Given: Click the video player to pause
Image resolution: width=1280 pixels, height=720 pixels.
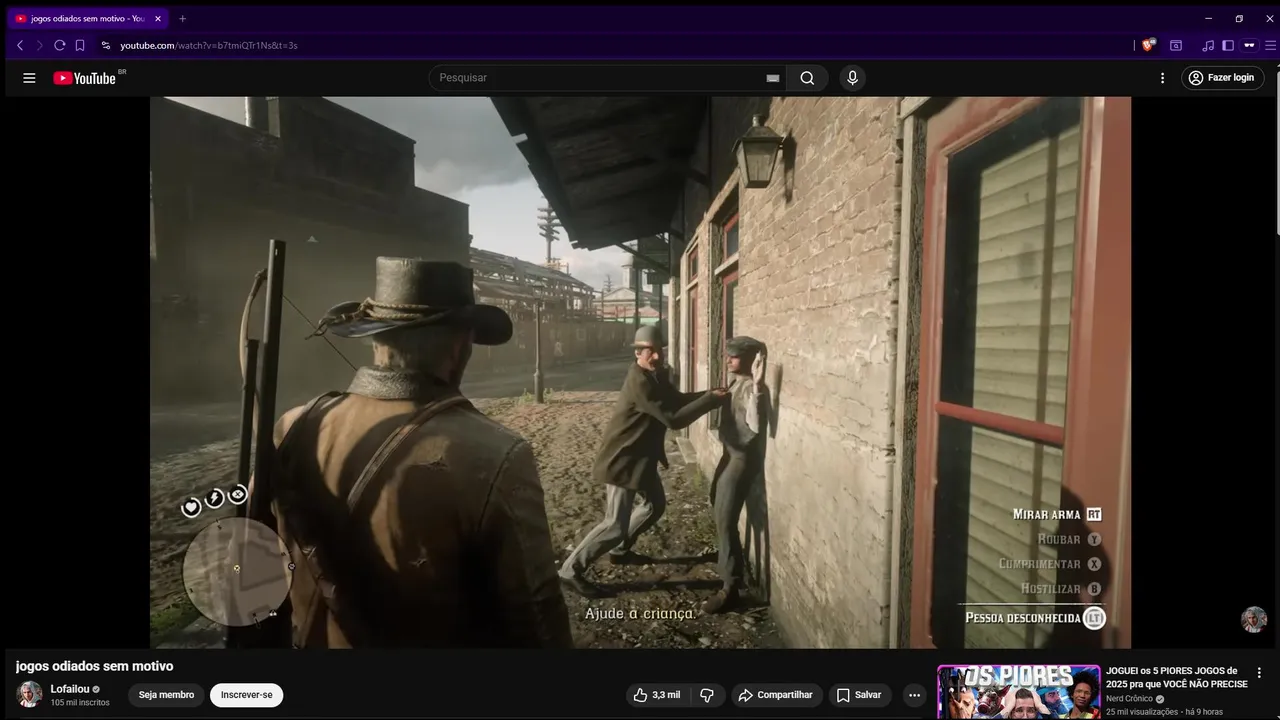Looking at the screenshot, I should click(x=640, y=372).
